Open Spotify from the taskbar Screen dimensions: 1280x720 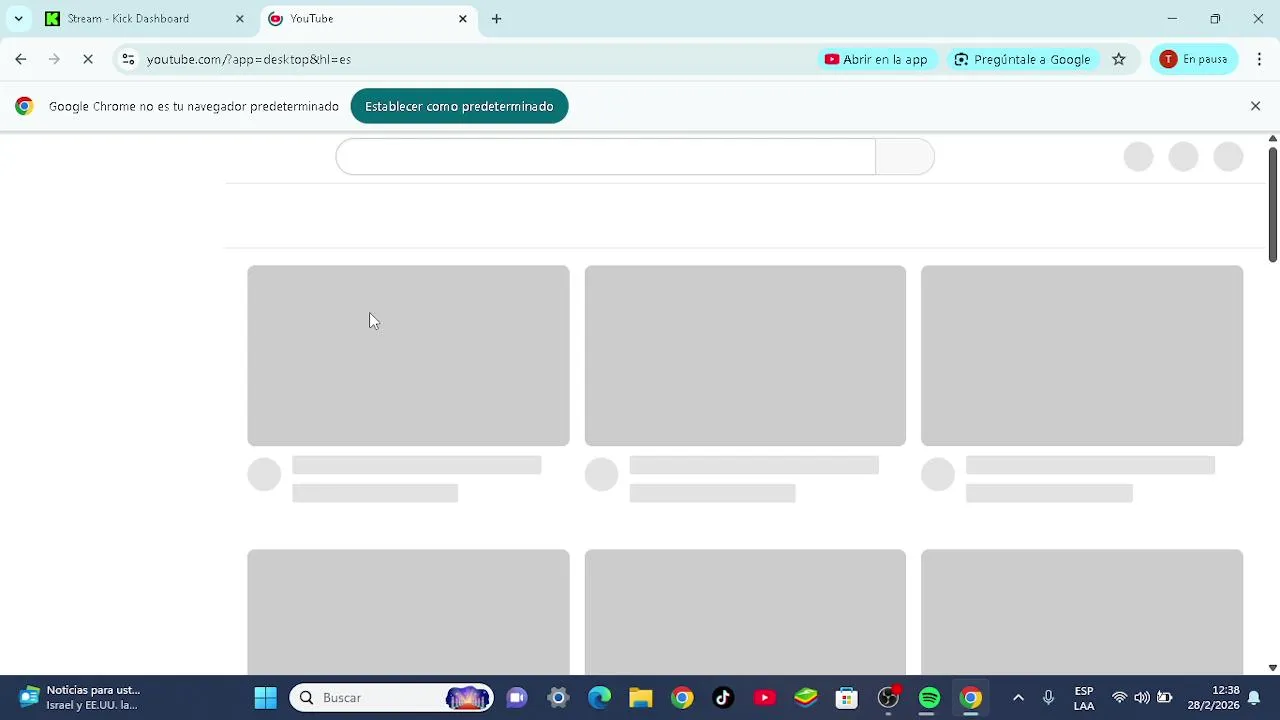[x=930, y=698]
